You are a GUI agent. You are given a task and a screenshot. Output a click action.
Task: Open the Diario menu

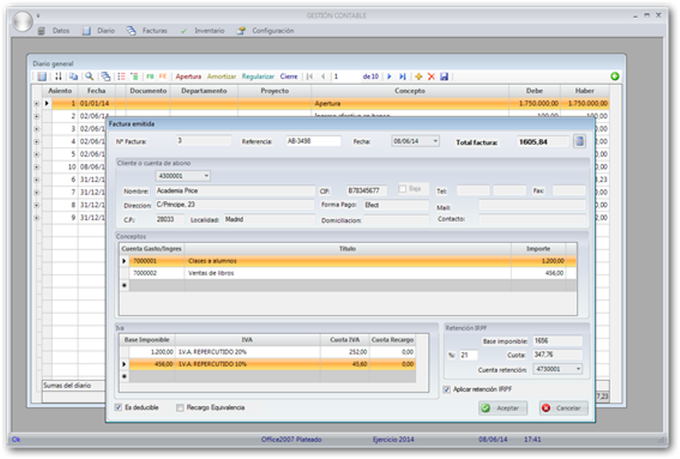coord(106,31)
